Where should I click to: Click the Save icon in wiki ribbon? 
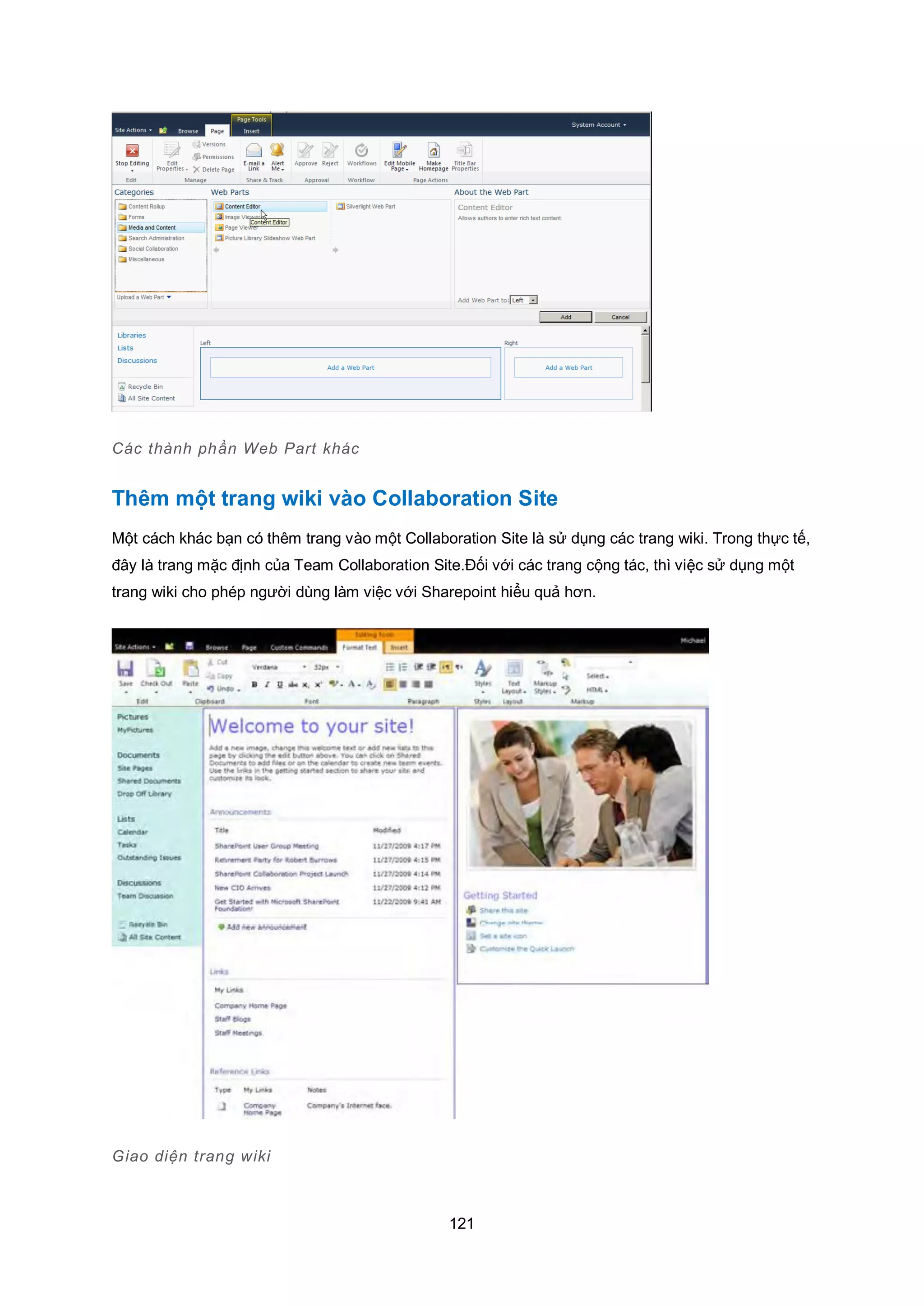pos(125,668)
